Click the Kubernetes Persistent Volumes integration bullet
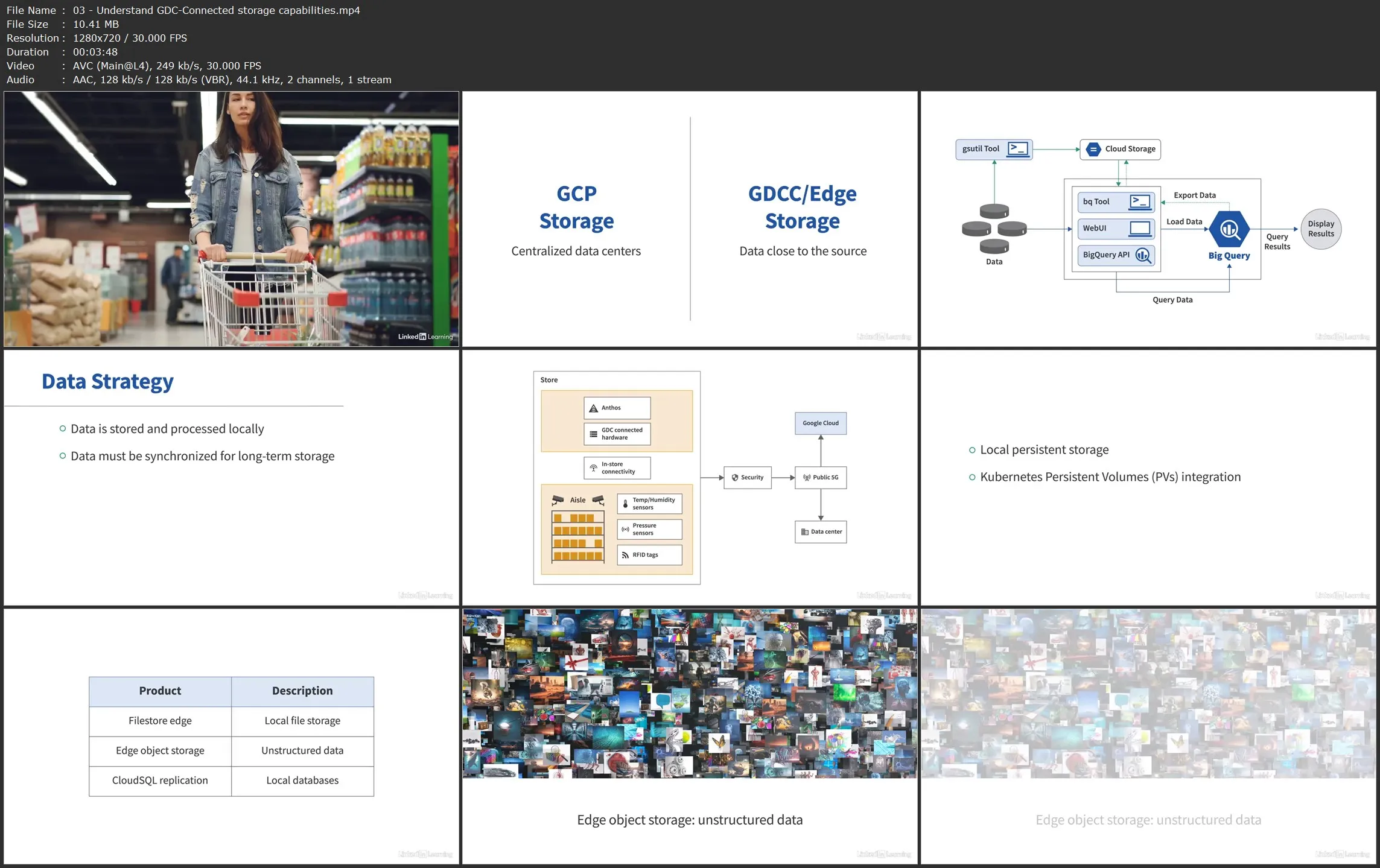This screenshot has width=1380, height=868. (x=1110, y=477)
